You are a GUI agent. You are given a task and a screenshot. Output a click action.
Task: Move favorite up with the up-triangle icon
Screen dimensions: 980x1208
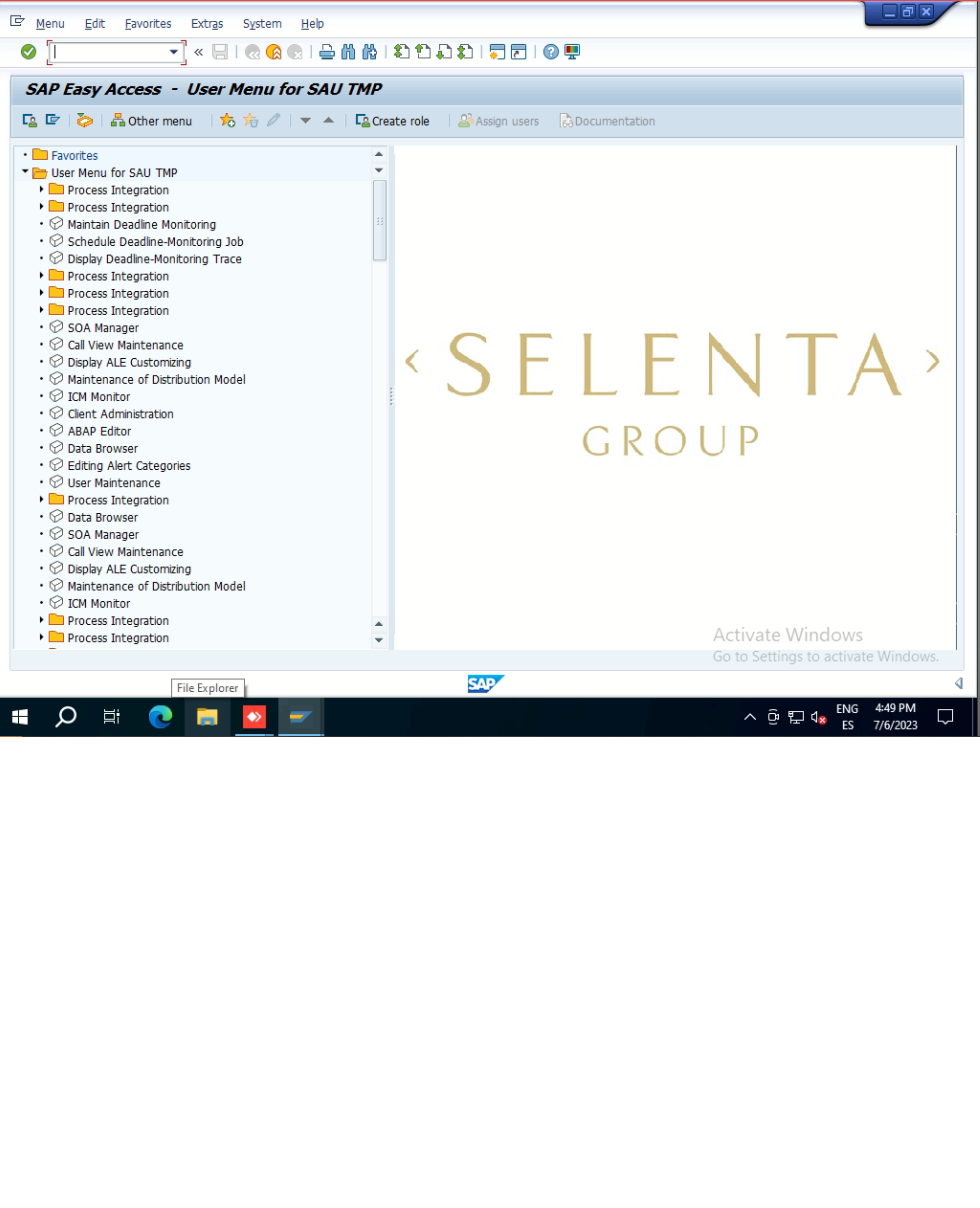pos(328,121)
